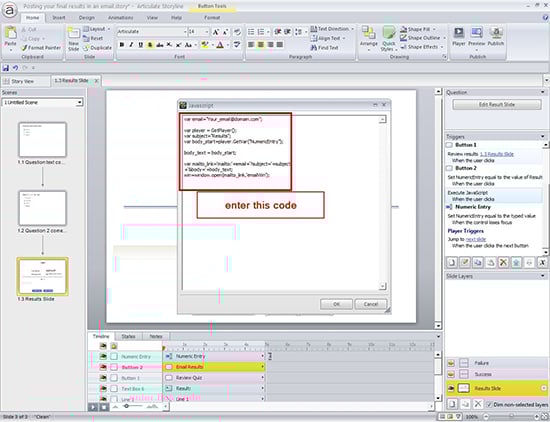This screenshot has height=422, width=550.
Task: Undo the last action
Action: [x=15, y=68]
